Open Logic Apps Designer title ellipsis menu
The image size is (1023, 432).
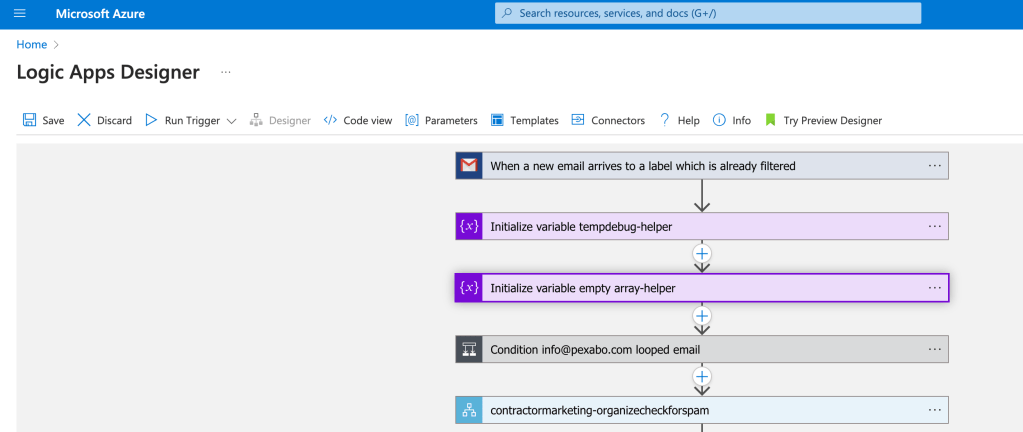tap(226, 72)
